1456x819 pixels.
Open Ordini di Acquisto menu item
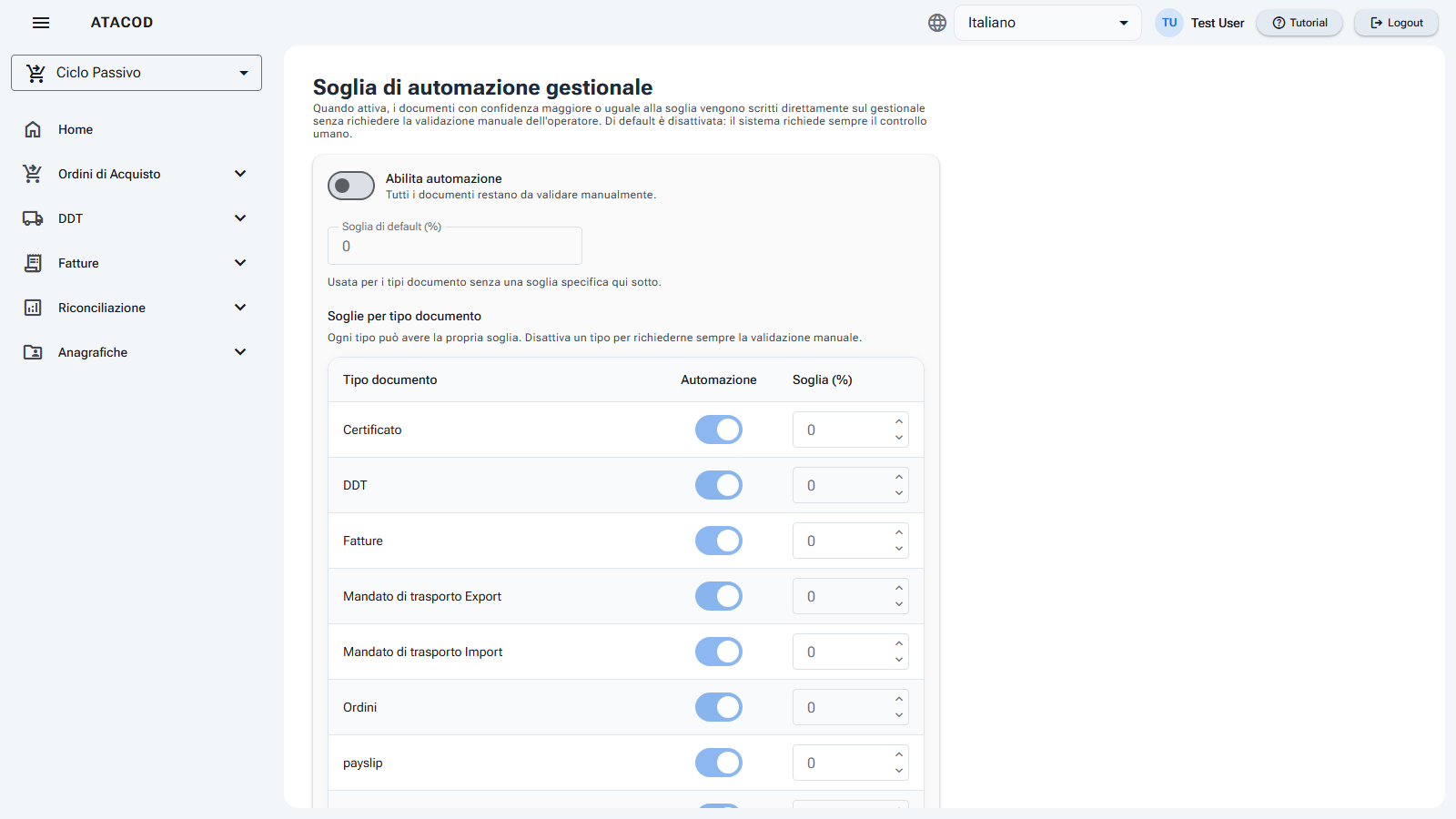pos(136,174)
